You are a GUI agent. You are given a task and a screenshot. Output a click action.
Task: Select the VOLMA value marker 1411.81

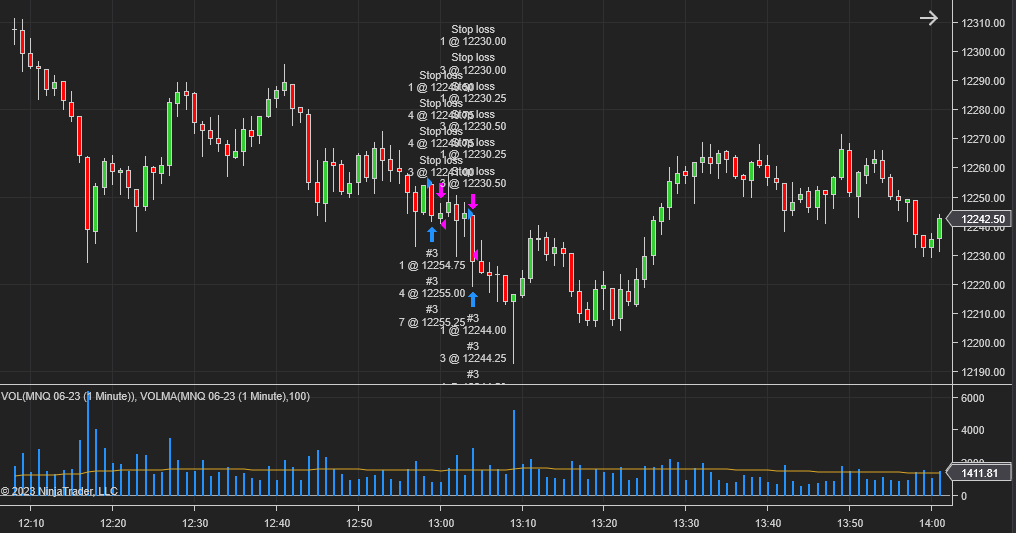click(979, 473)
